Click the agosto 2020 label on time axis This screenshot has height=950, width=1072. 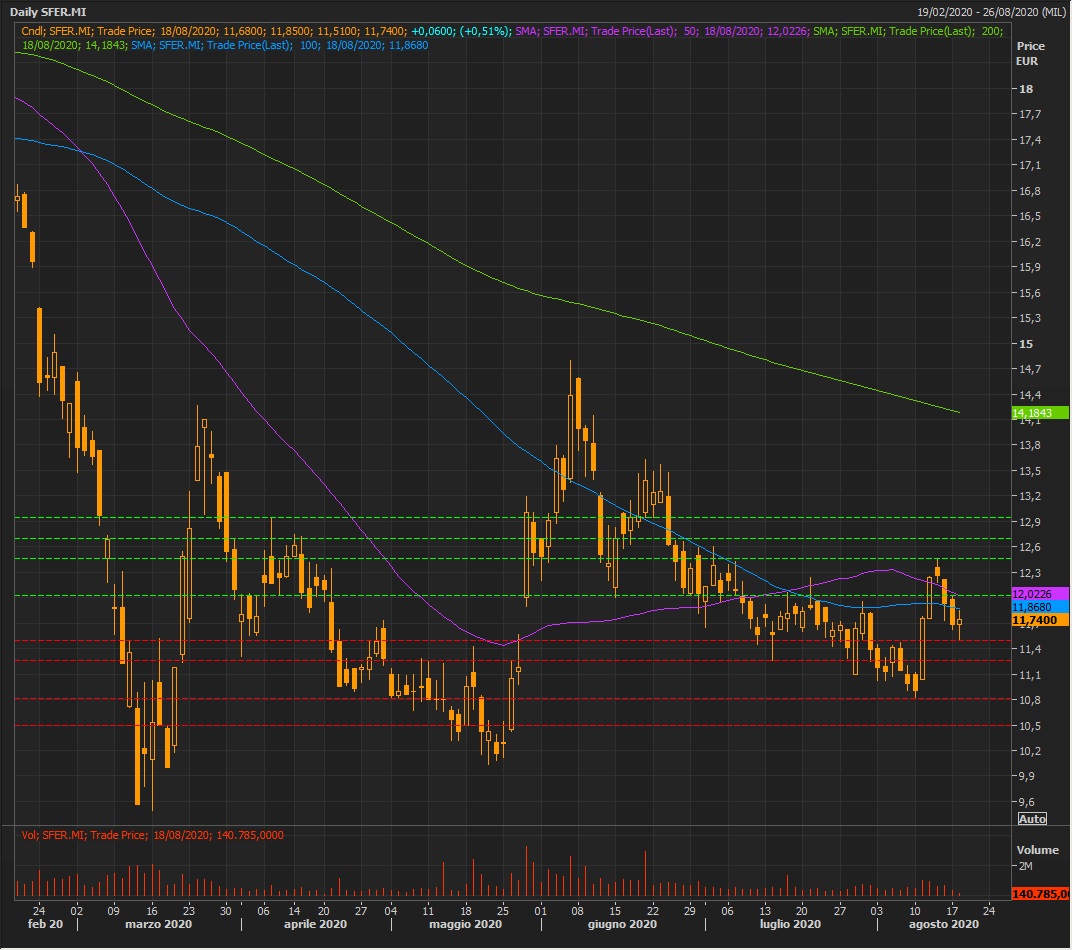(945, 926)
